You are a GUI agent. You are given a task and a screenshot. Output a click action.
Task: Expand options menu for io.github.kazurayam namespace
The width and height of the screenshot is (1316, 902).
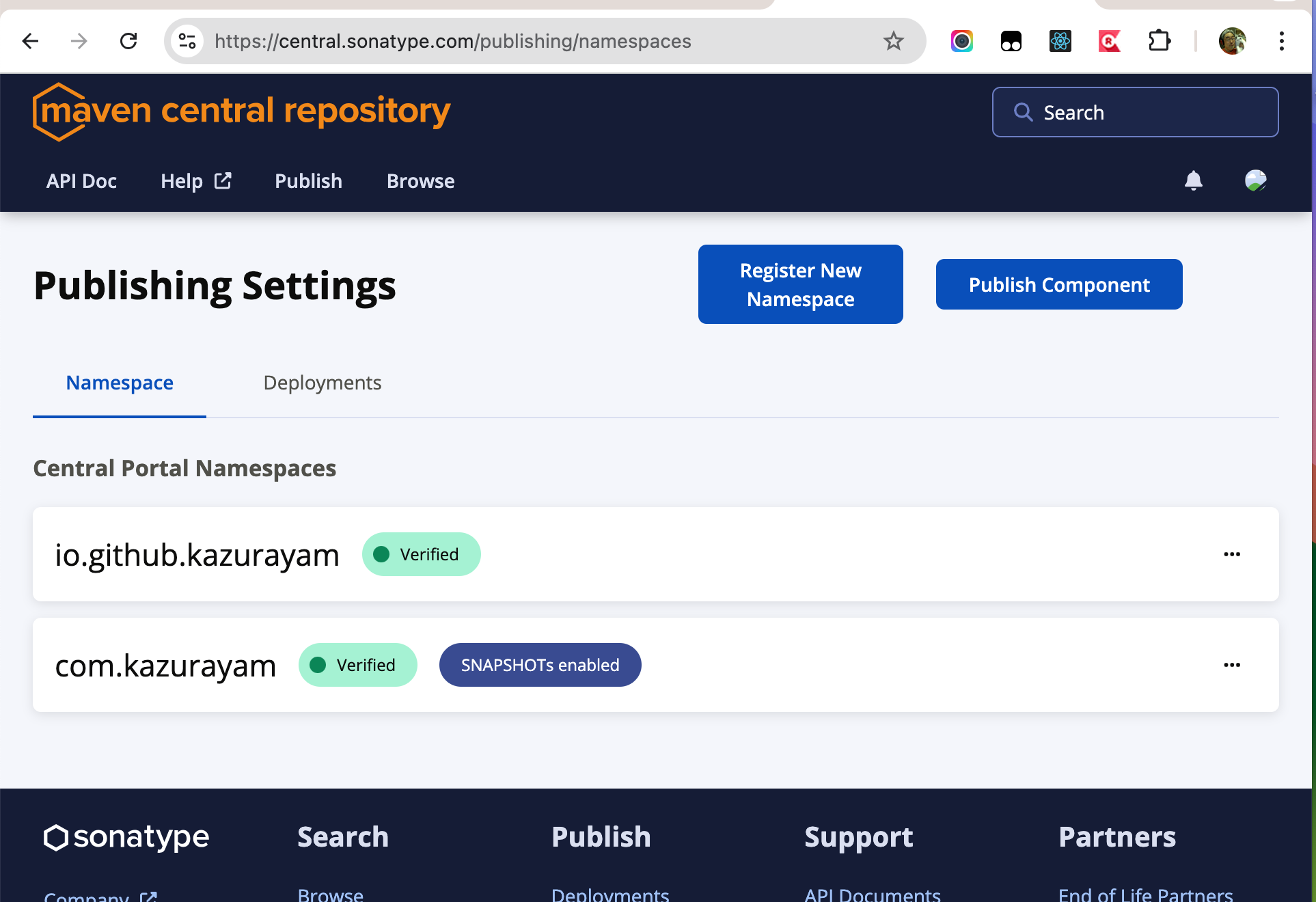1231,554
